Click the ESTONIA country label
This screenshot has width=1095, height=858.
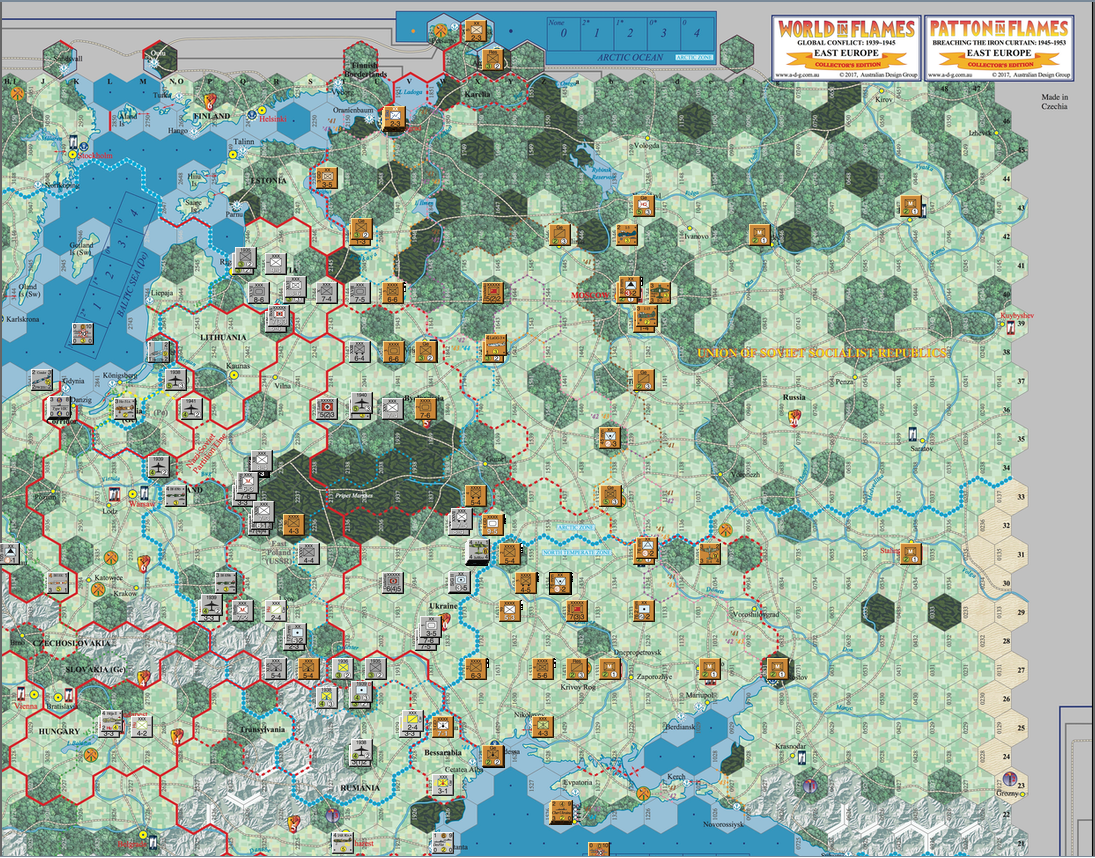(x=269, y=180)
